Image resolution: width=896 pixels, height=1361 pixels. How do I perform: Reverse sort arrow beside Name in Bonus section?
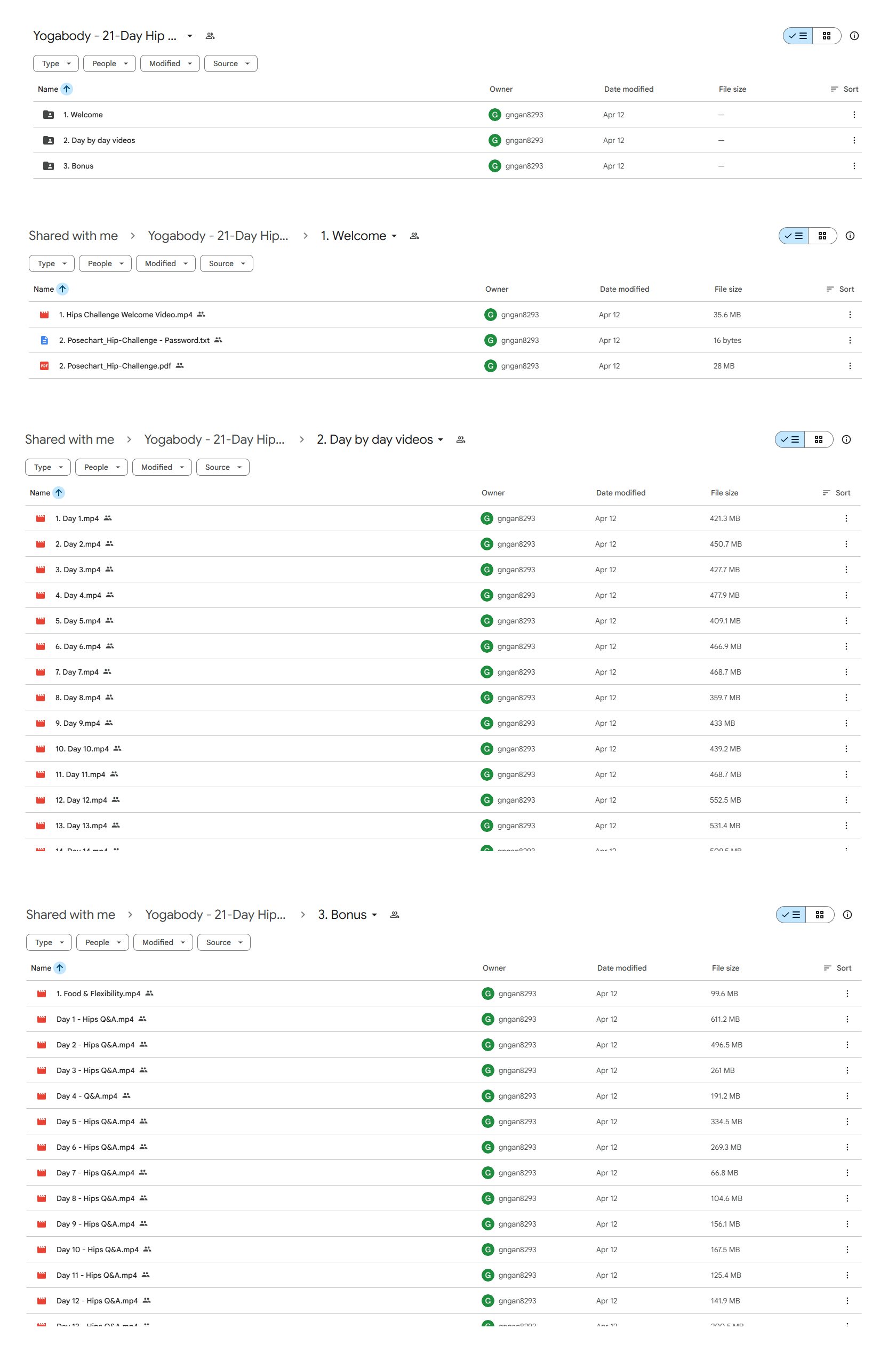(60, 968)
